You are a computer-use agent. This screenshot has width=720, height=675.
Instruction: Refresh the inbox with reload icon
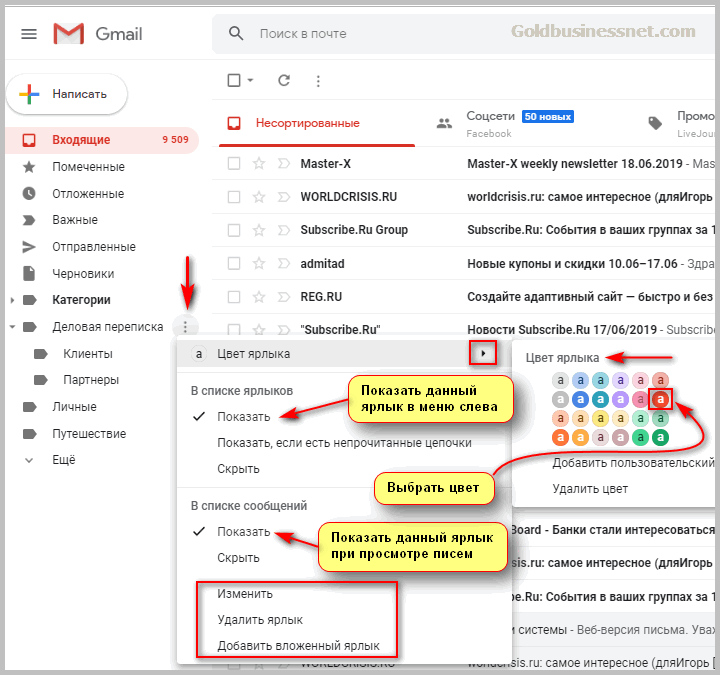click(x=284, y=80)
